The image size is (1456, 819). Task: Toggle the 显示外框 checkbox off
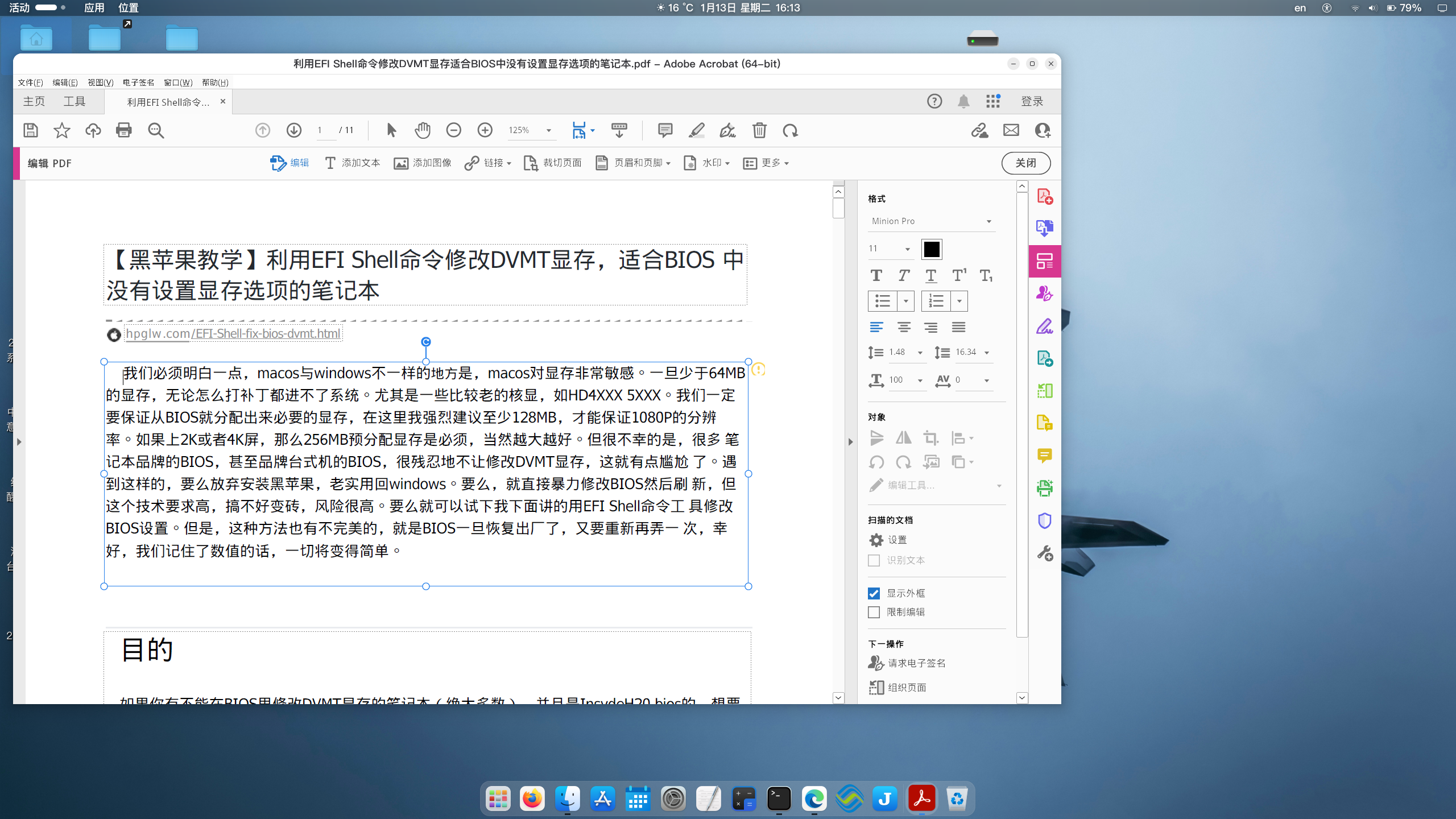point(874,593)
